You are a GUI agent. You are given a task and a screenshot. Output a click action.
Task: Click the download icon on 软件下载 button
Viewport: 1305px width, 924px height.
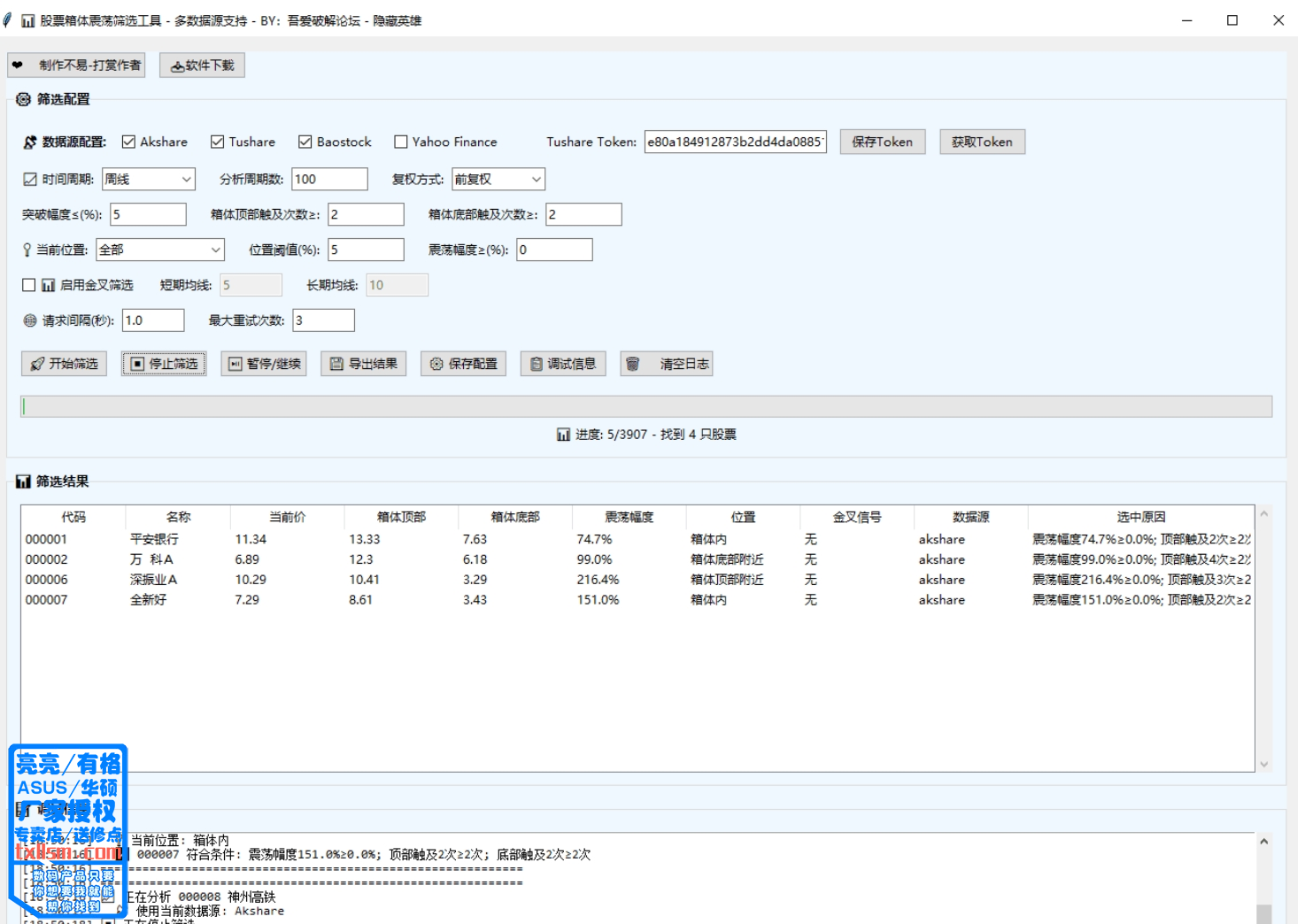pos(177,66)
